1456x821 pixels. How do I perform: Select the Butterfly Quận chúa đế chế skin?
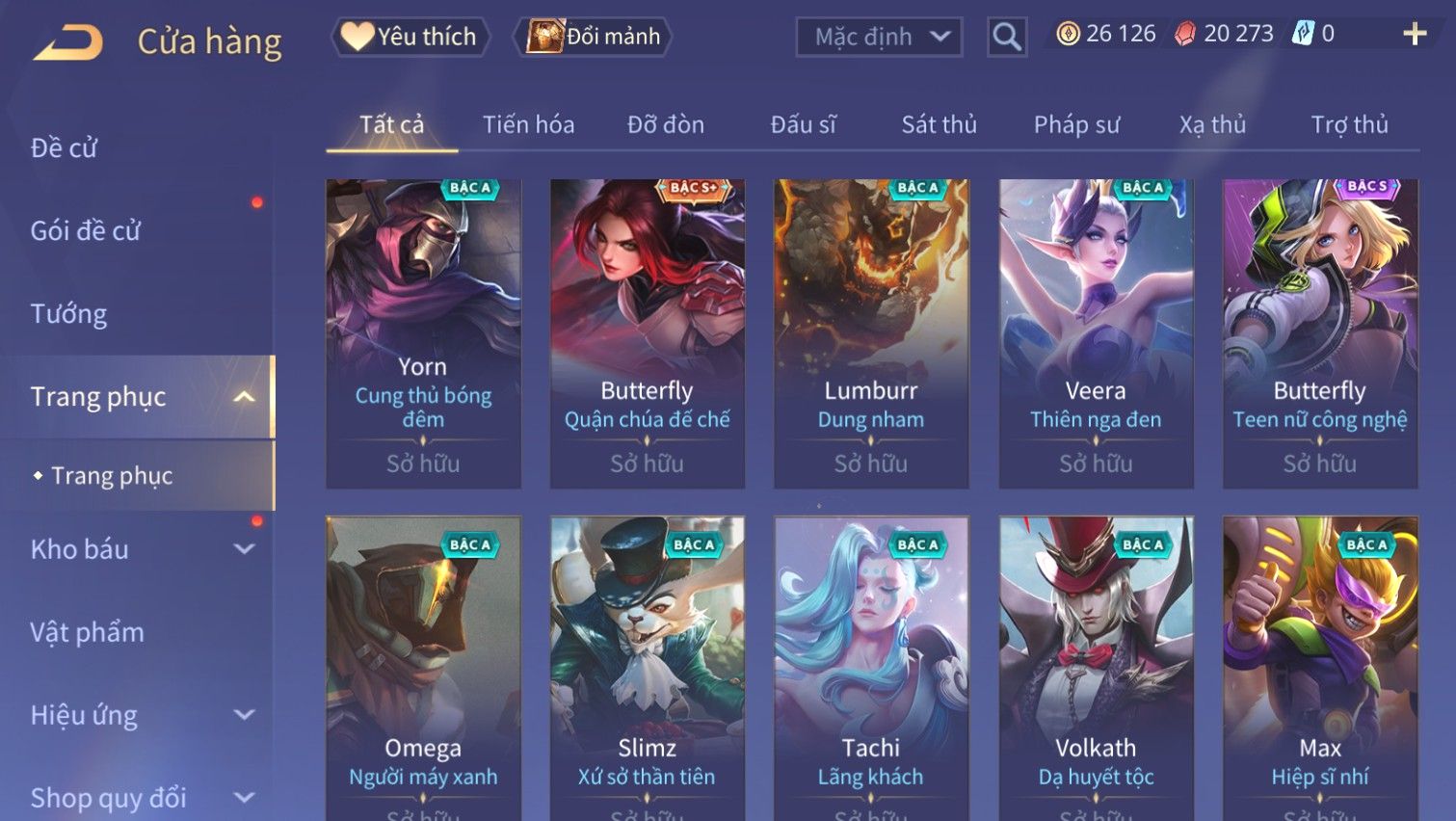coord(647,333)
